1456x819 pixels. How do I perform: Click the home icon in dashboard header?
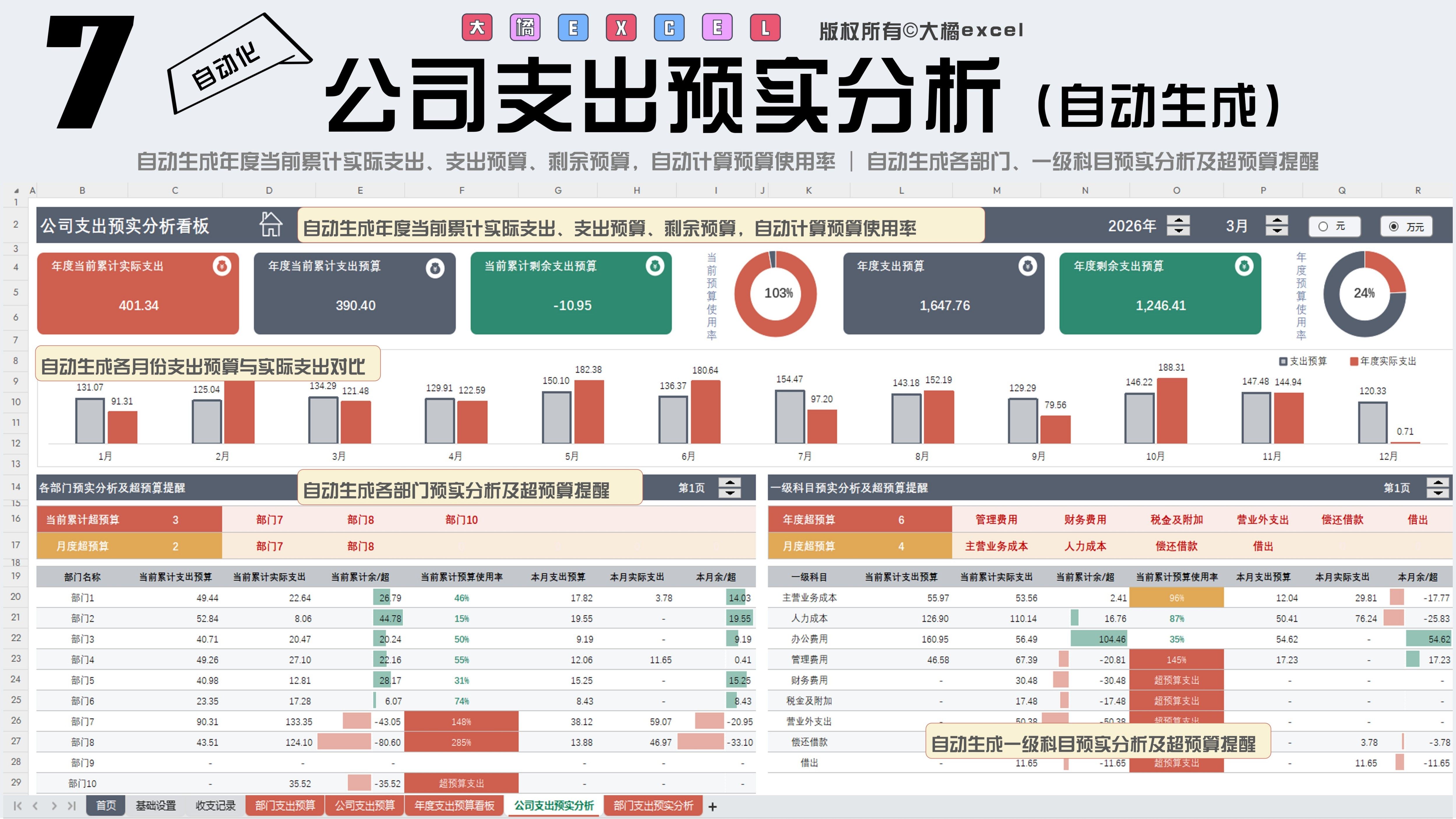click(x=271, y=224)
